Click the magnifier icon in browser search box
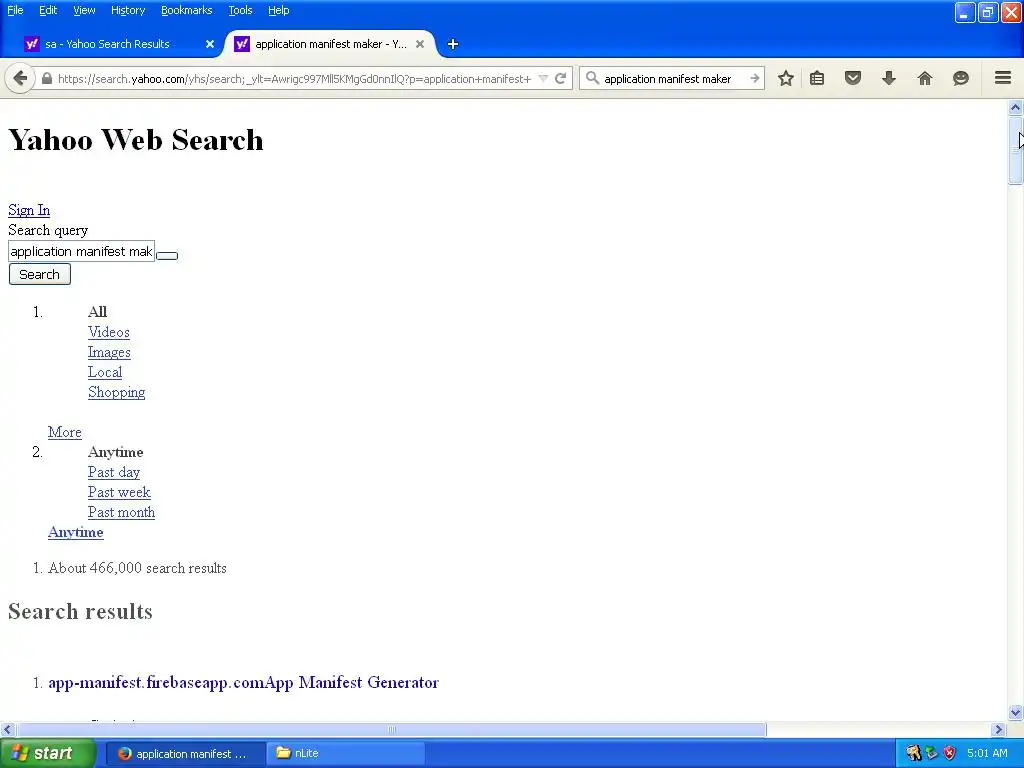Viewport: 1024px width, 768px height. (x=592, y=78)
